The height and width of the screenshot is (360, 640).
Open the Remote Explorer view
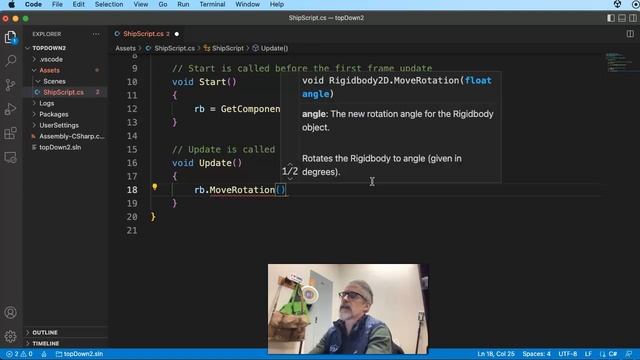(11, 157)
